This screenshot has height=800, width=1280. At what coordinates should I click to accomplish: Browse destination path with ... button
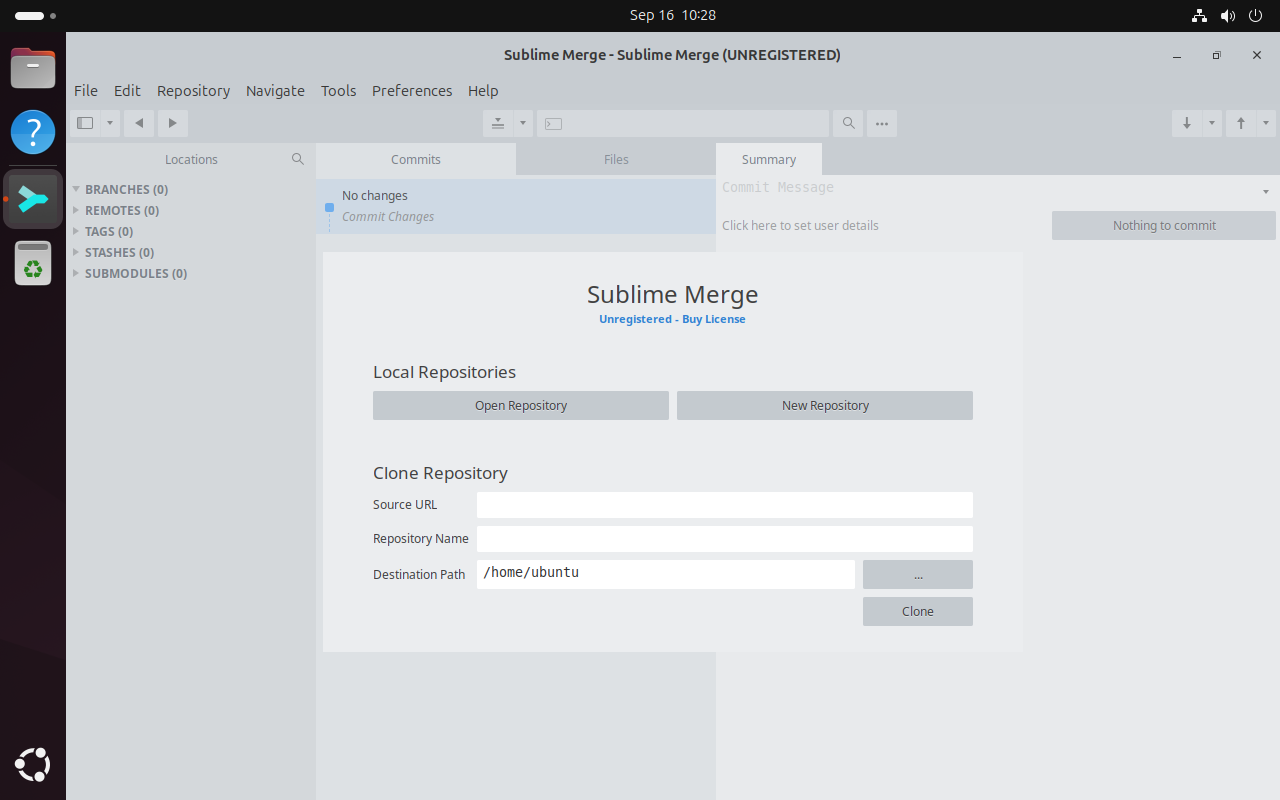pos(918,574)
